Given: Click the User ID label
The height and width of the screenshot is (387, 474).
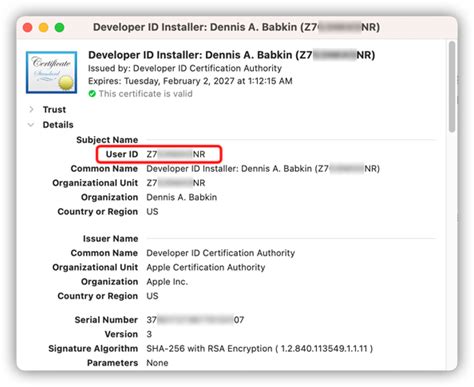Looking at the screenshot, I should click(x=122, y=154).
